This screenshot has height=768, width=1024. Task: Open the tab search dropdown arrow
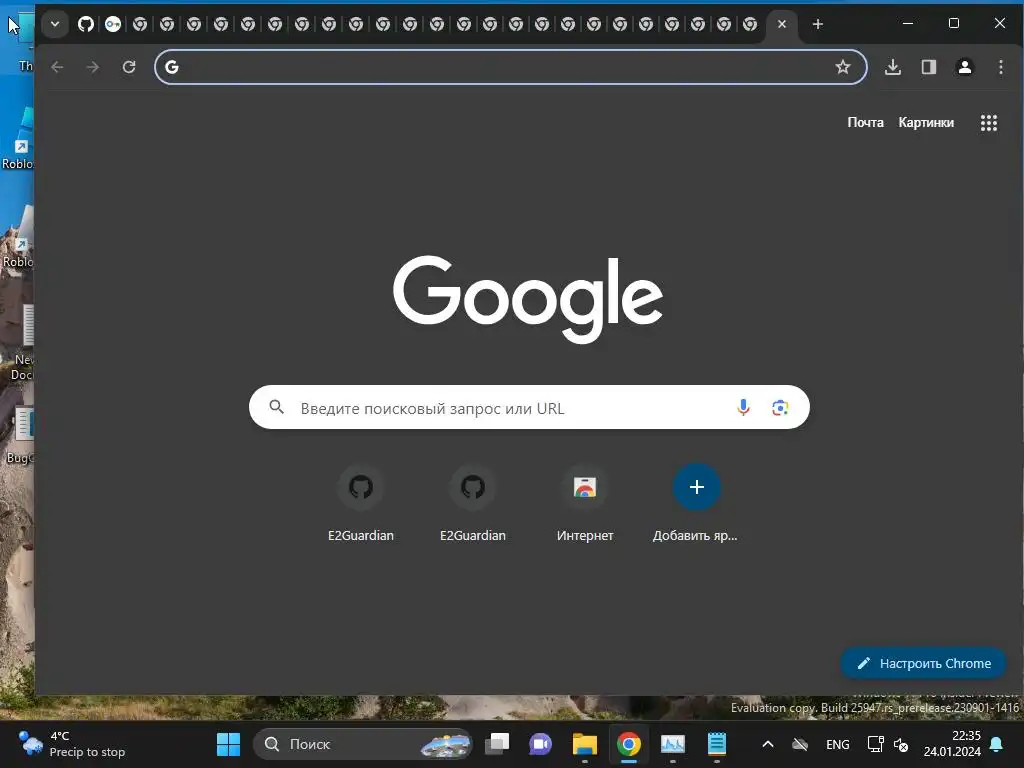(55, 24)
